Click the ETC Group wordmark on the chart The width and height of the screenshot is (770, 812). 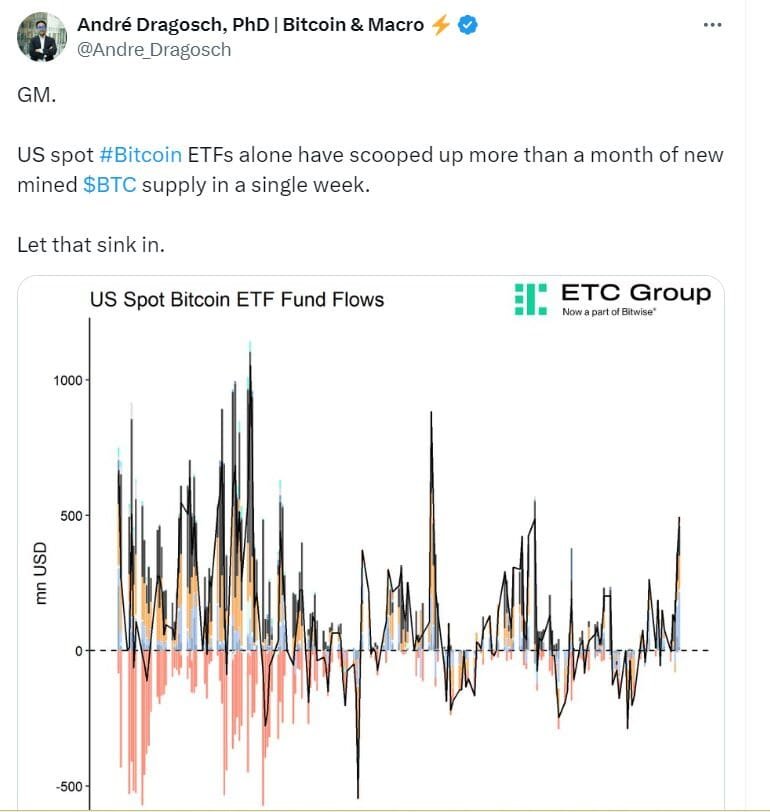(634, 292)
